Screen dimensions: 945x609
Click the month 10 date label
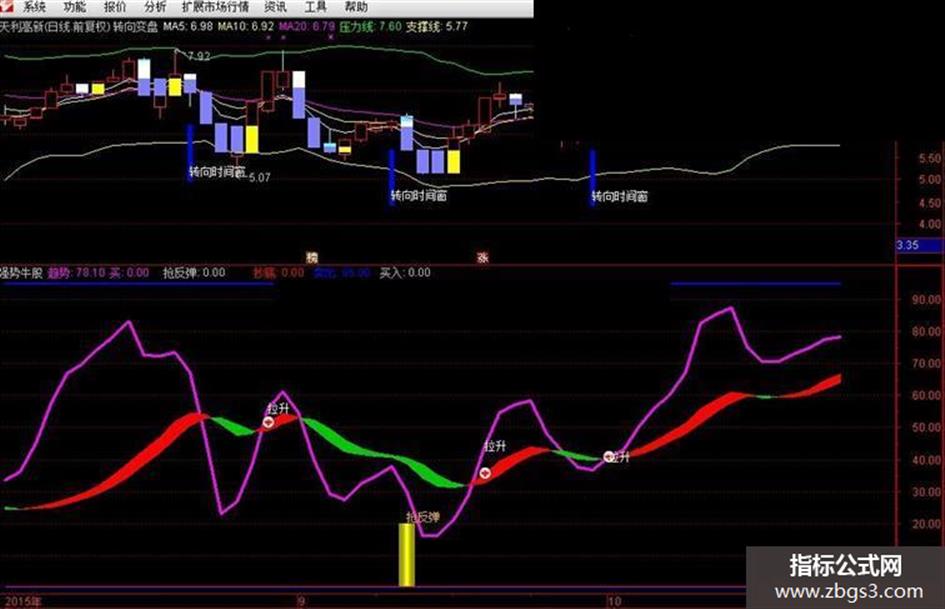[x=614, y=601]
